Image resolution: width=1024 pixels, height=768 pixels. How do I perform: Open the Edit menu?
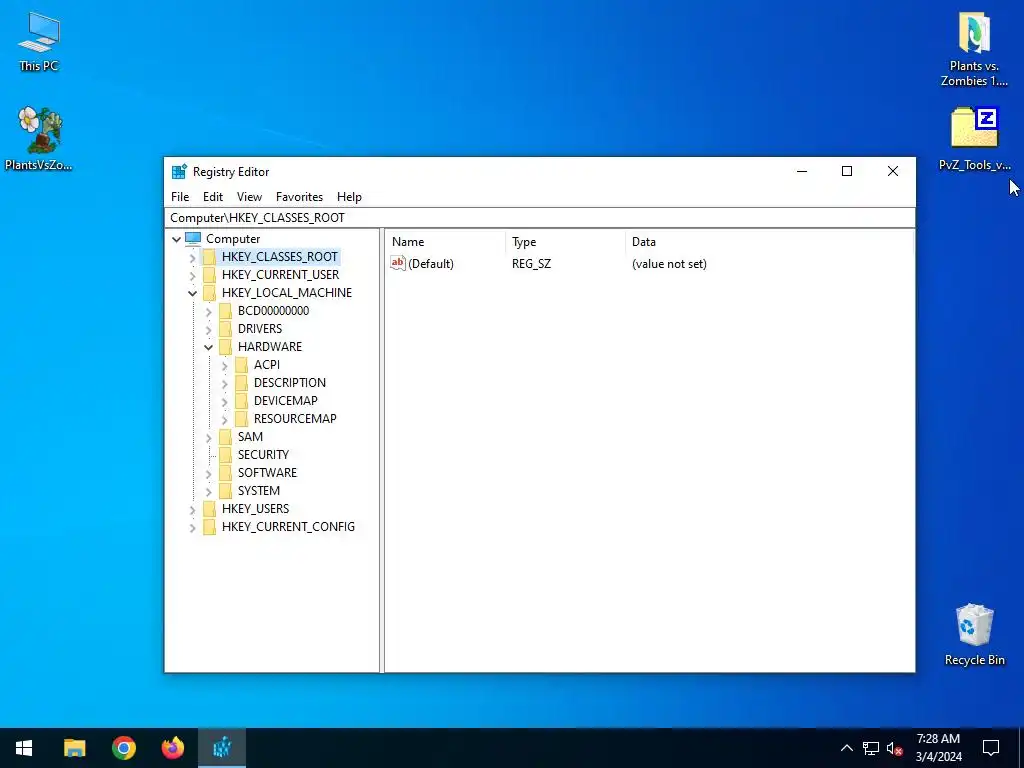point(213,197)
